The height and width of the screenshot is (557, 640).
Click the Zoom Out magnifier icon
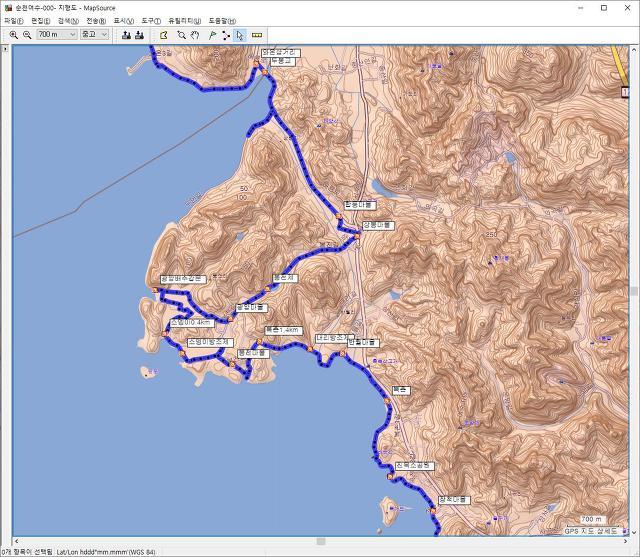pos(27,35)
